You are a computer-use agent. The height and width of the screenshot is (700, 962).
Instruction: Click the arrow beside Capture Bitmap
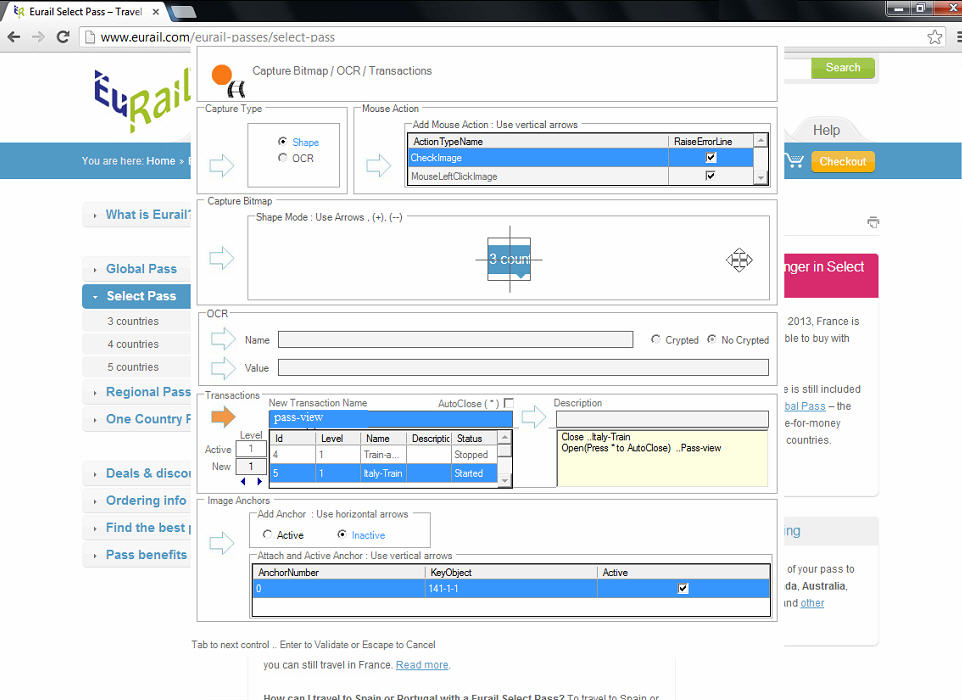point(221,258)
